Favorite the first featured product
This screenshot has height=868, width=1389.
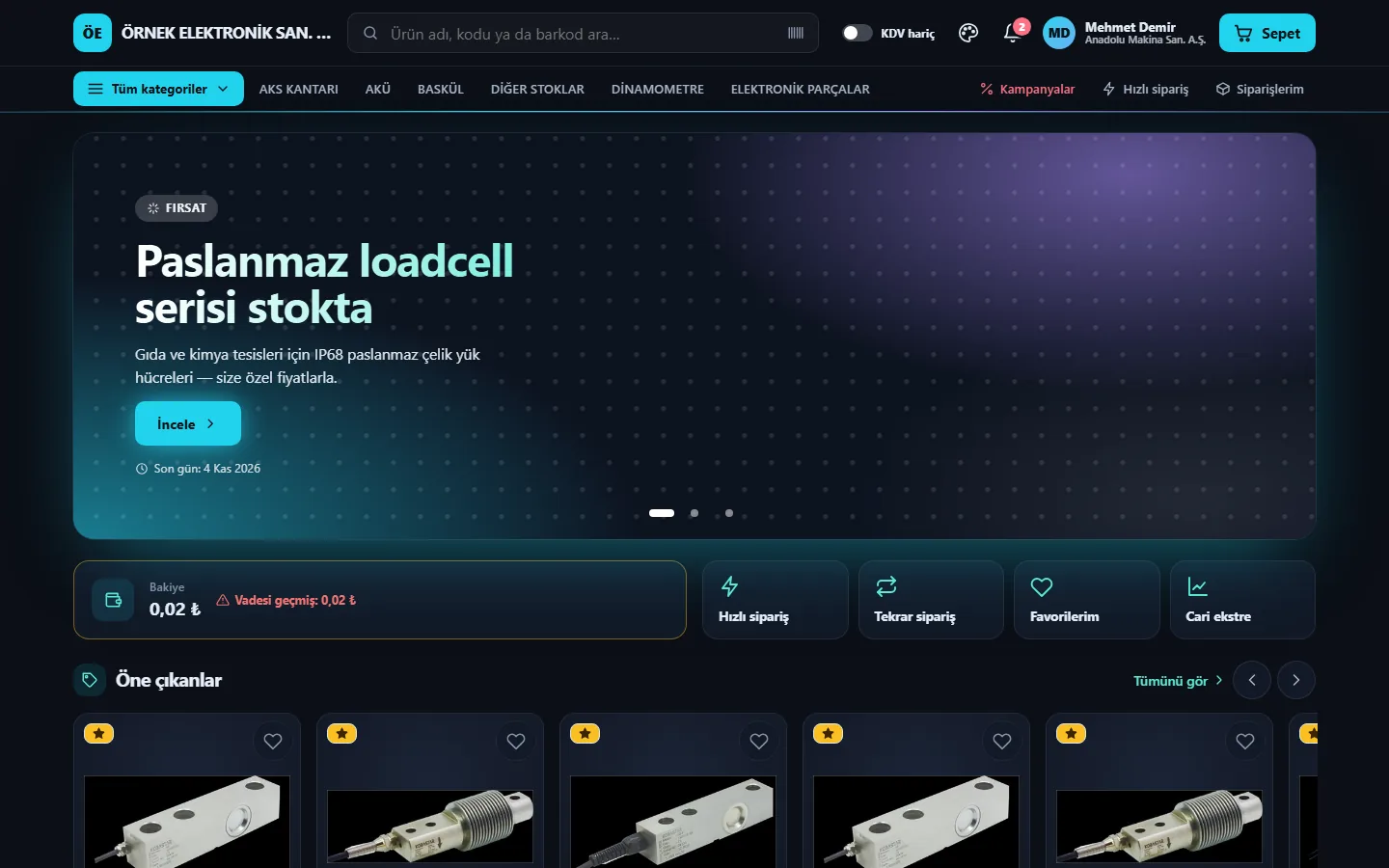273,741
